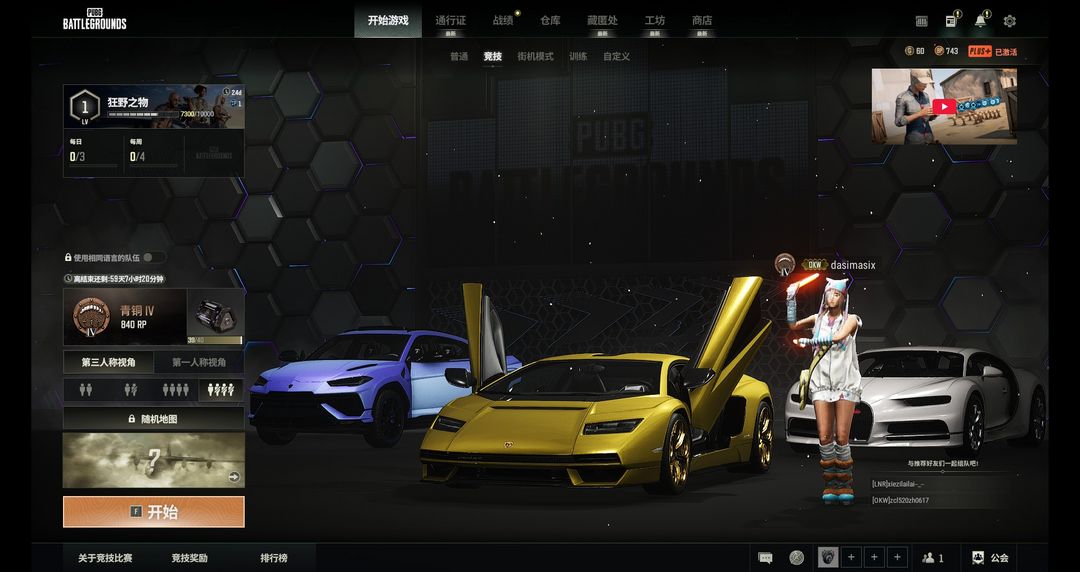
Task: Open the 战绩 career tab
Action: 503,21
